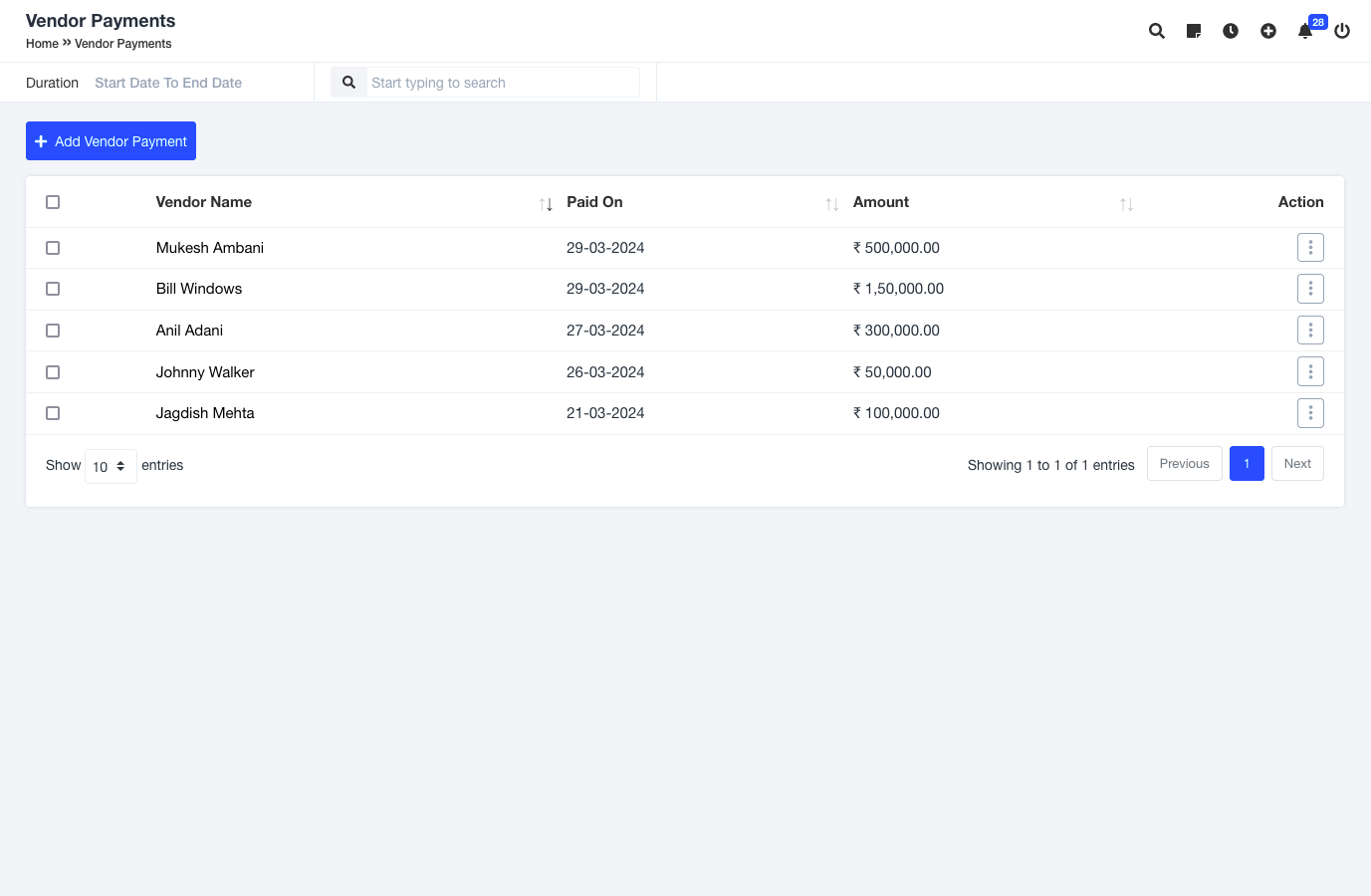Sort table by Paid On date

pos(831,204)
